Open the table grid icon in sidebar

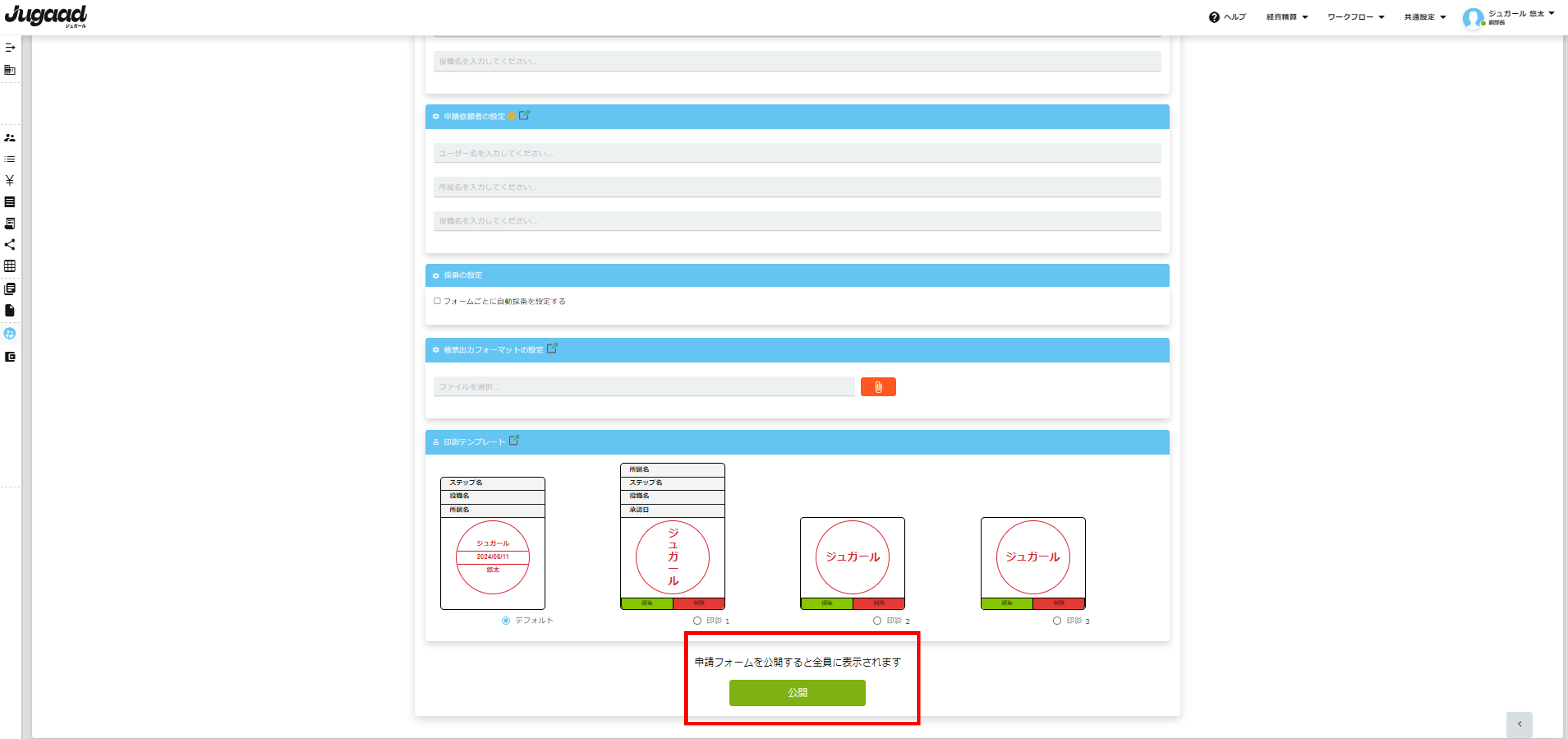tap(10, 266)
